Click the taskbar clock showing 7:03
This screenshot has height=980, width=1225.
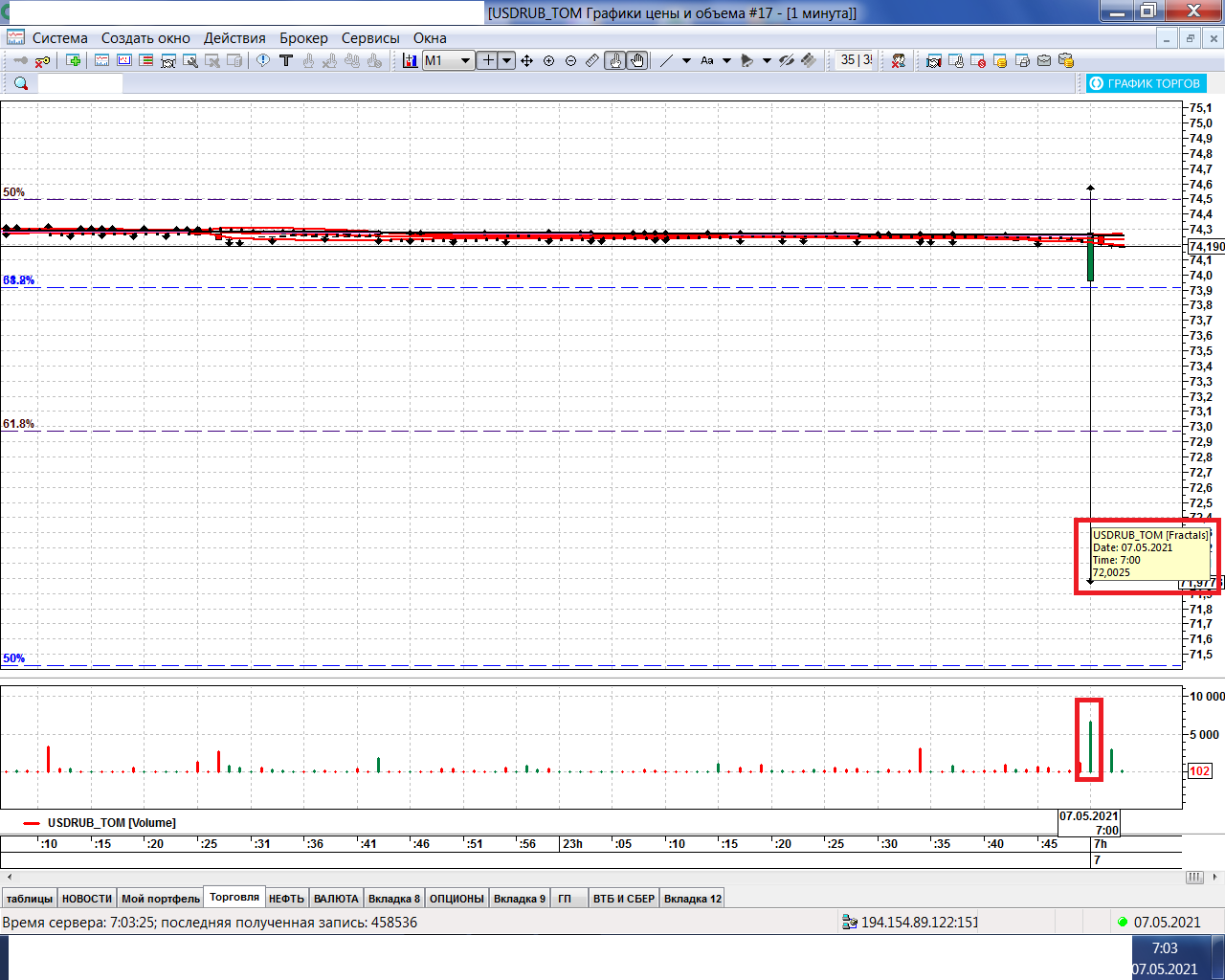[x=1165, y=948]
